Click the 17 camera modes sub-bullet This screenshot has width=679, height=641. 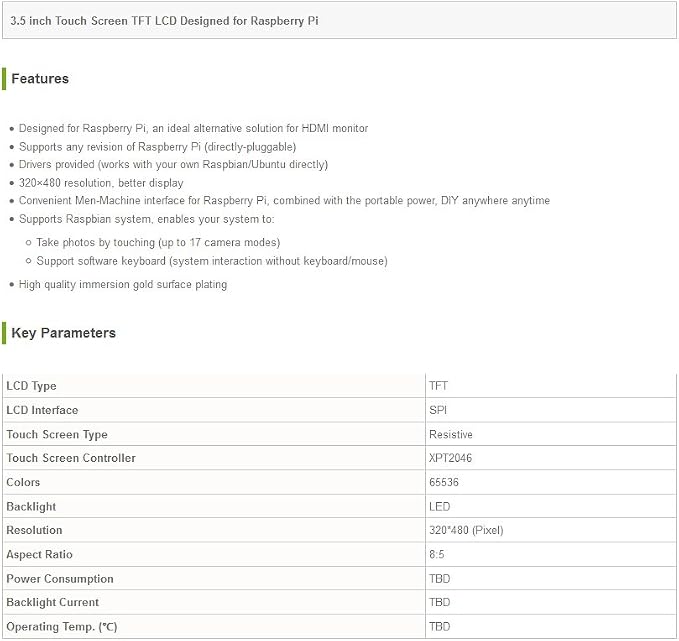158,242
